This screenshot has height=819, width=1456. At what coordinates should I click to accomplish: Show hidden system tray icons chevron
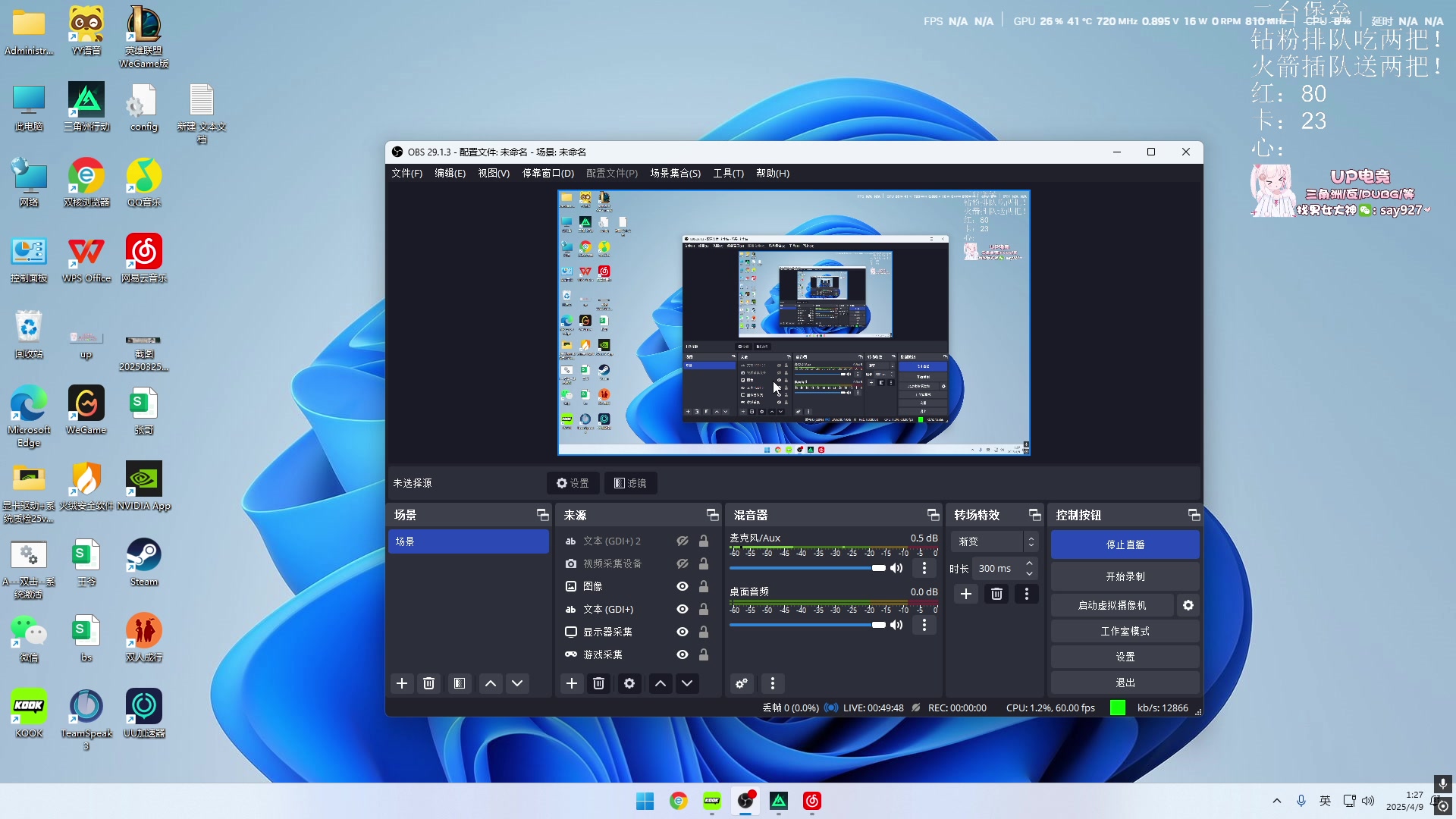1277,801
